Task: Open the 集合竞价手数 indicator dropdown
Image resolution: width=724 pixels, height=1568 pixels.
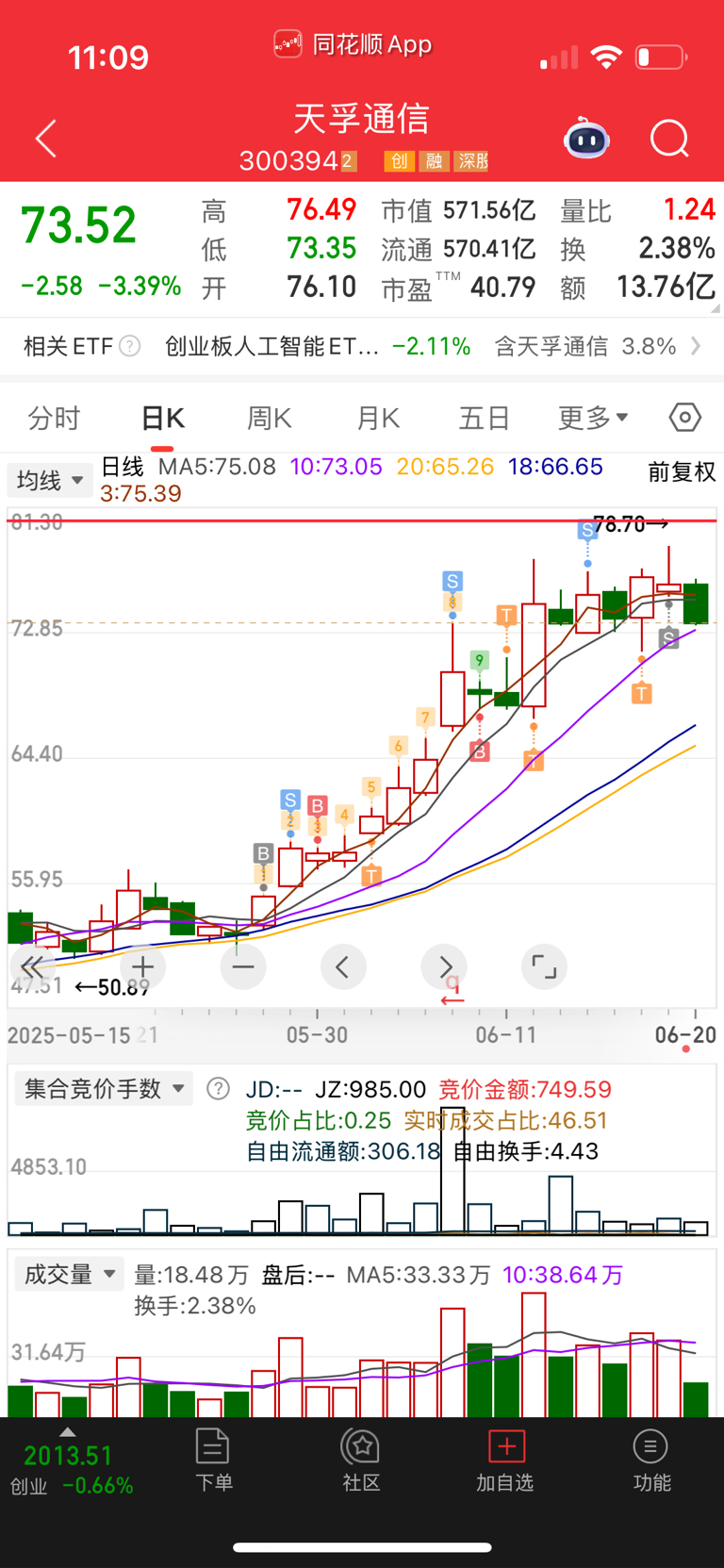Action: tap(104, 1089)
